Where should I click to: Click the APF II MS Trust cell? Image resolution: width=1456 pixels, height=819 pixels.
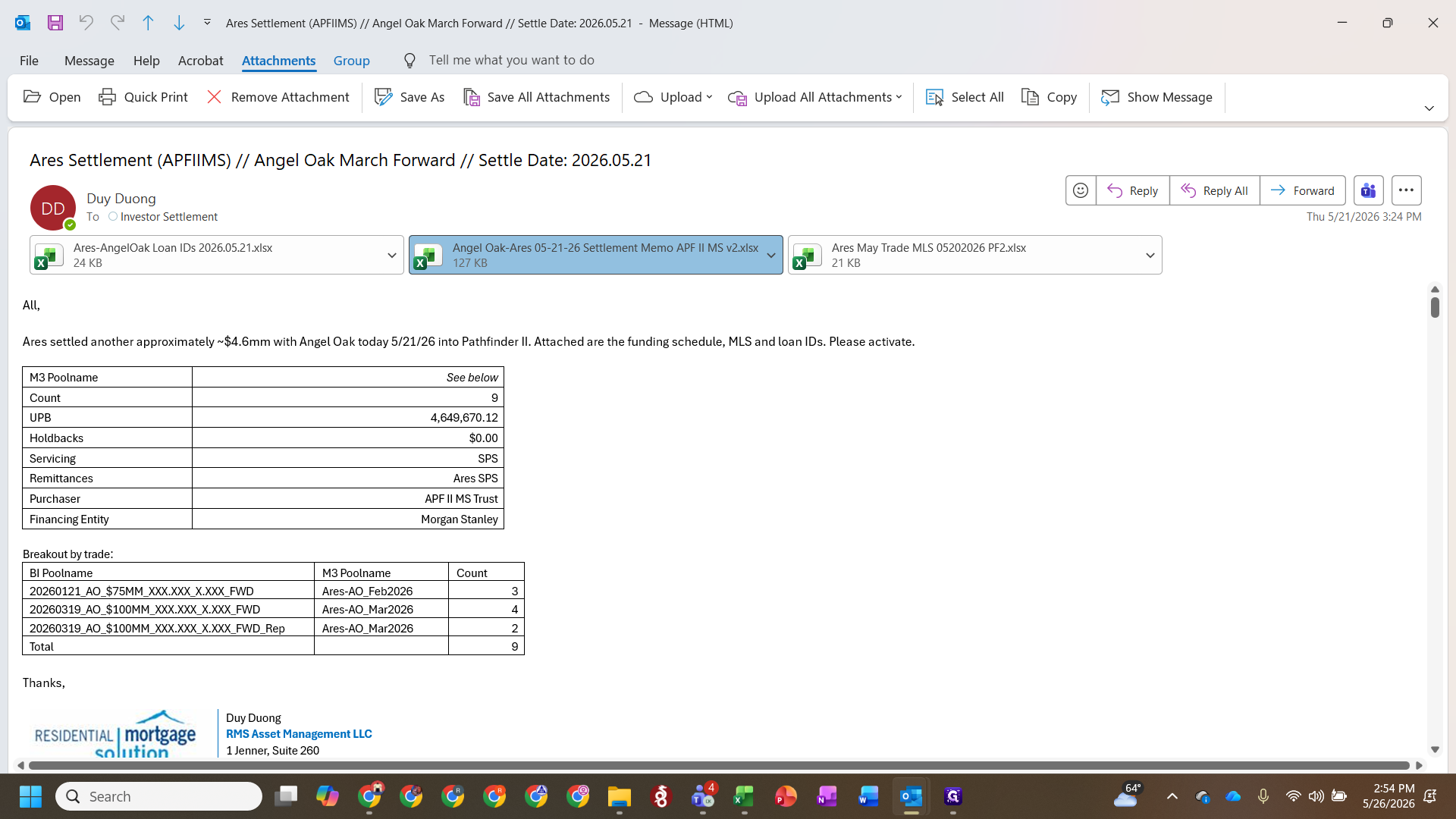click(348, 499)
